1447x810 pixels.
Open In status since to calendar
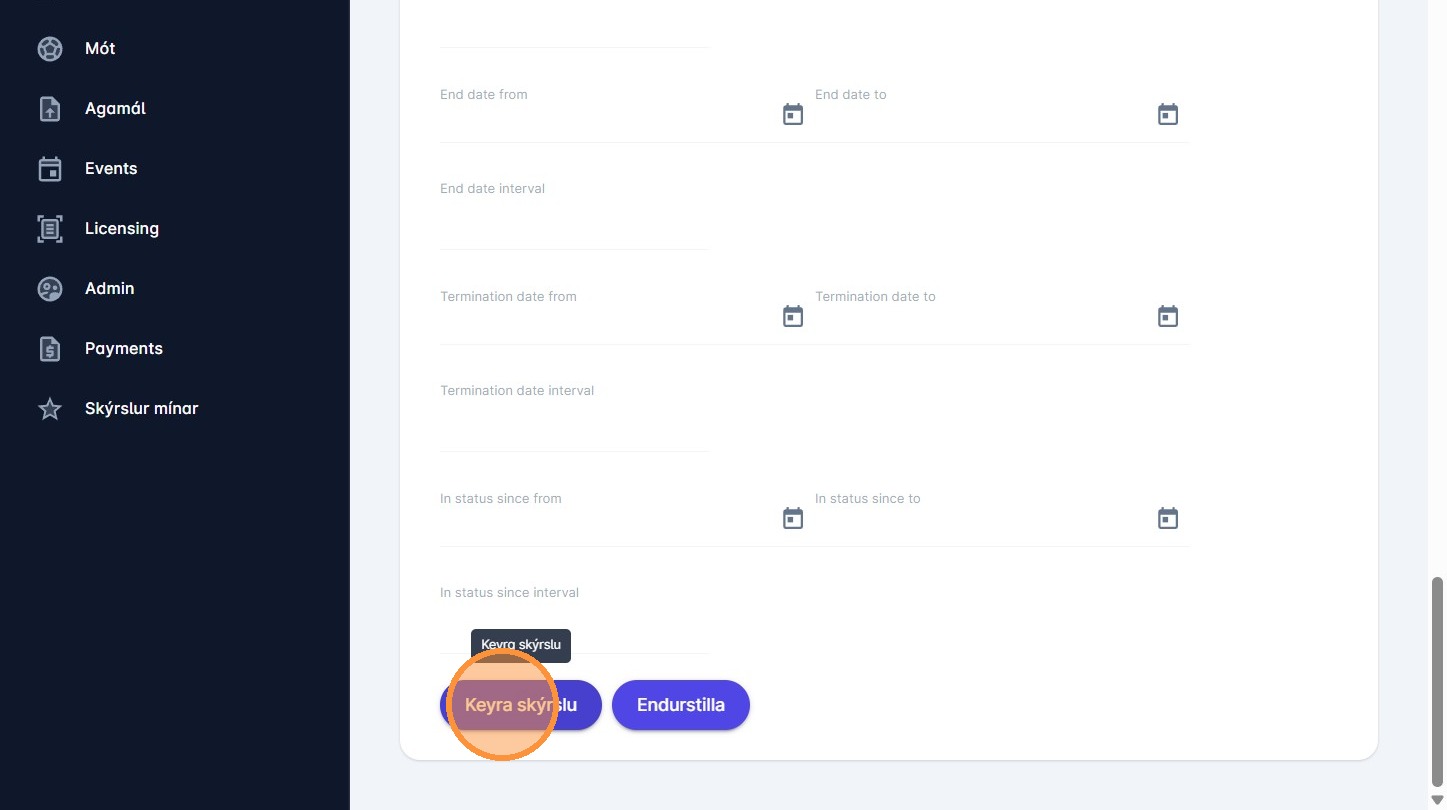click(1168, 519)
